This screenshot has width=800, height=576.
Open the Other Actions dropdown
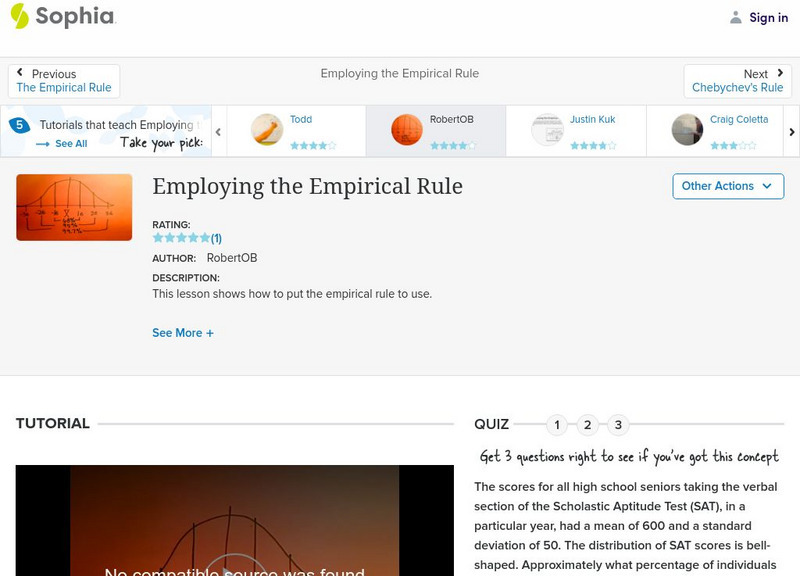[x=727, y=186]
